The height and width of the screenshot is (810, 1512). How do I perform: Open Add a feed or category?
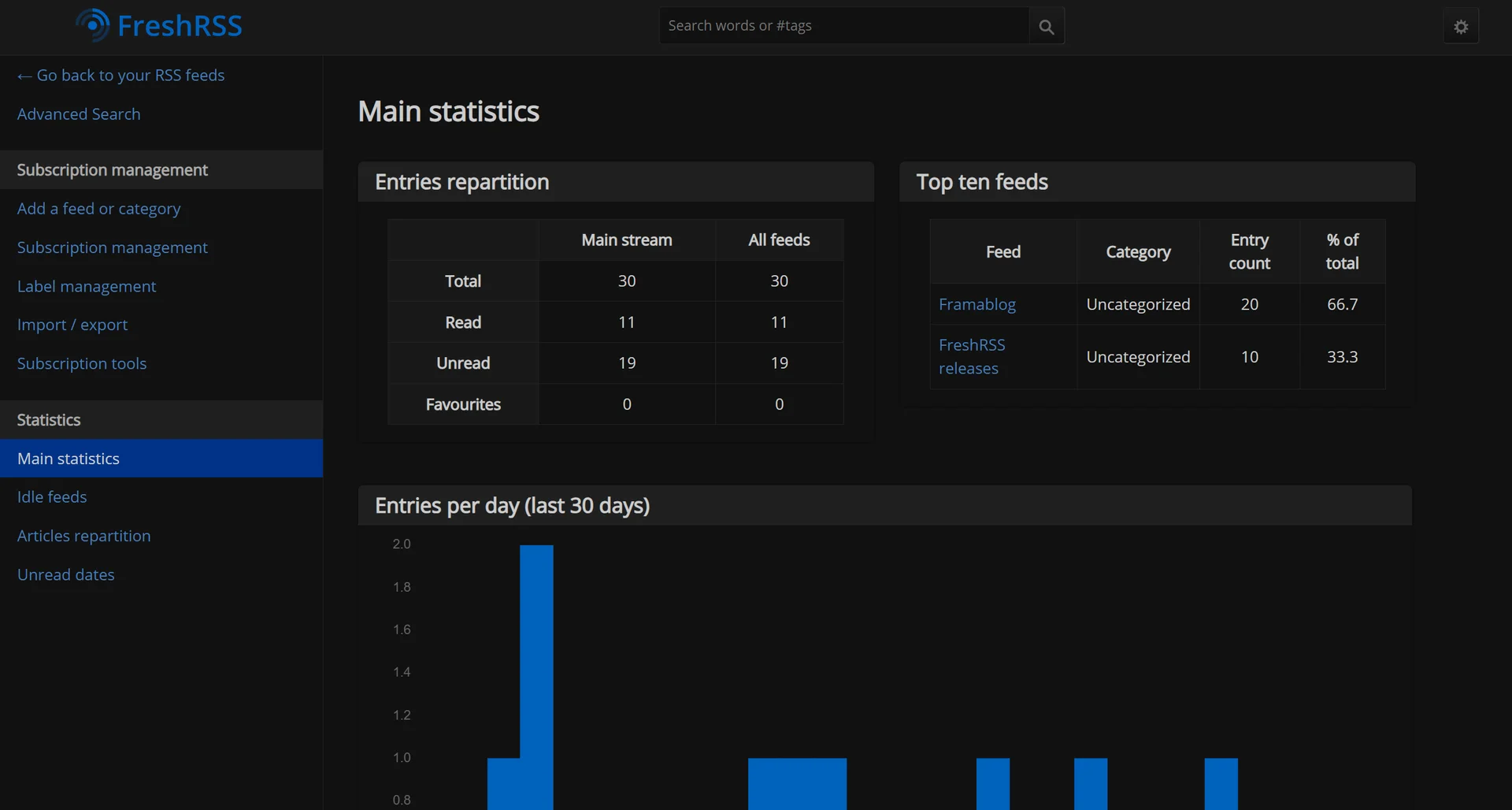click(98, 209)
